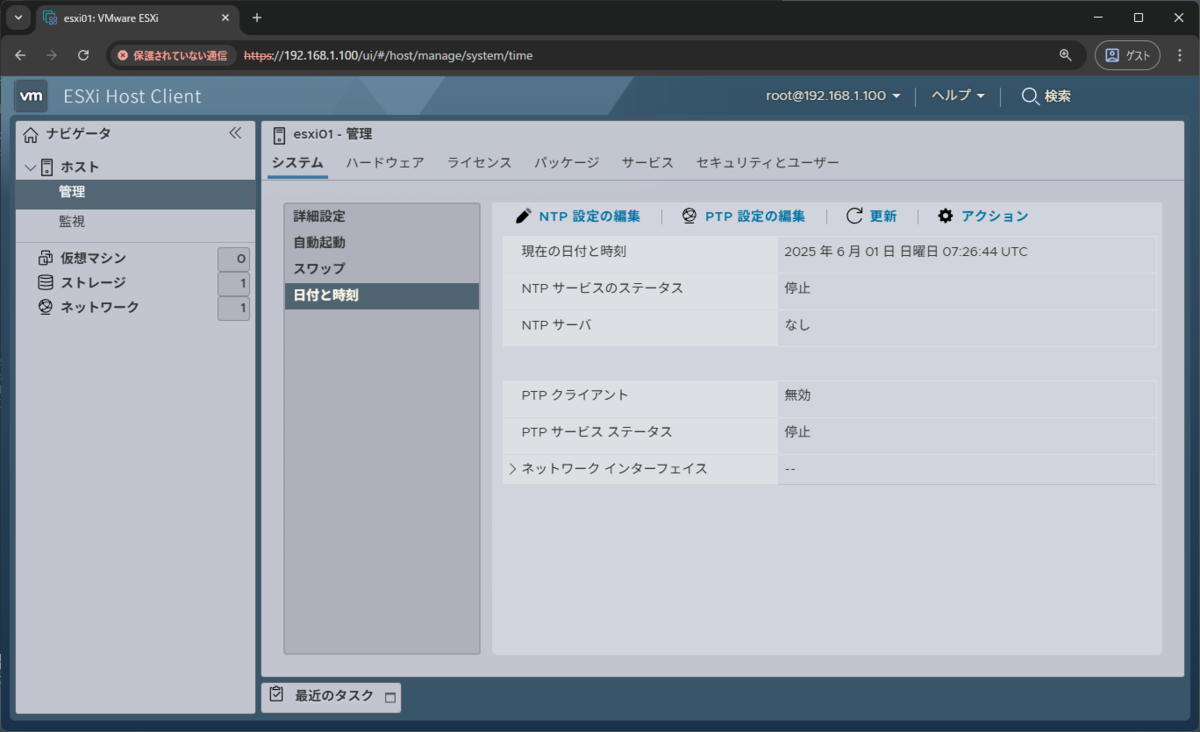Viewport: 1200px width, 732px height.
Task: Switch to the ライセンス tab
Action: [x=479, y=162]
